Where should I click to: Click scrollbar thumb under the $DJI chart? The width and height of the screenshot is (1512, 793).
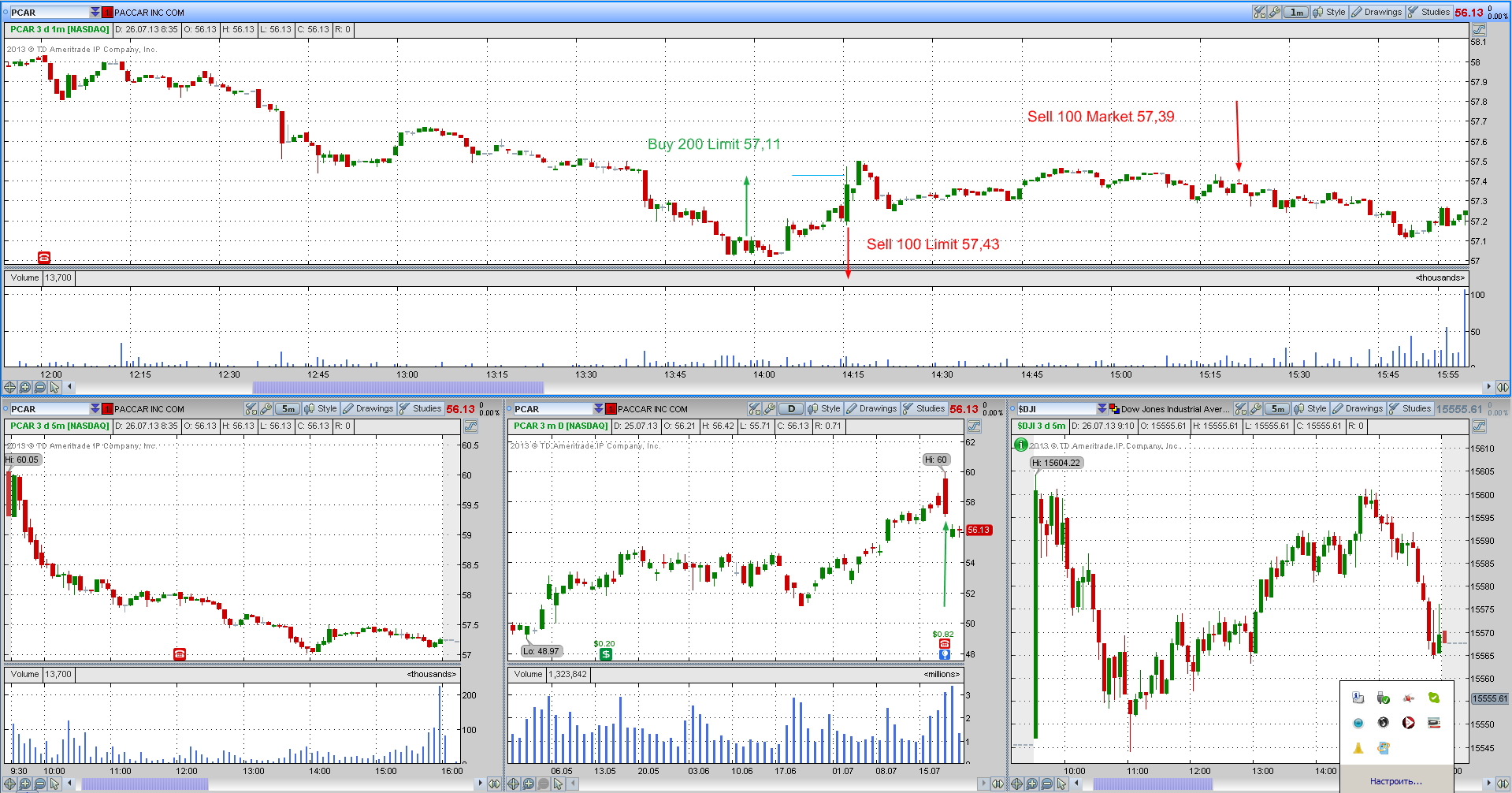point(1153,784)
